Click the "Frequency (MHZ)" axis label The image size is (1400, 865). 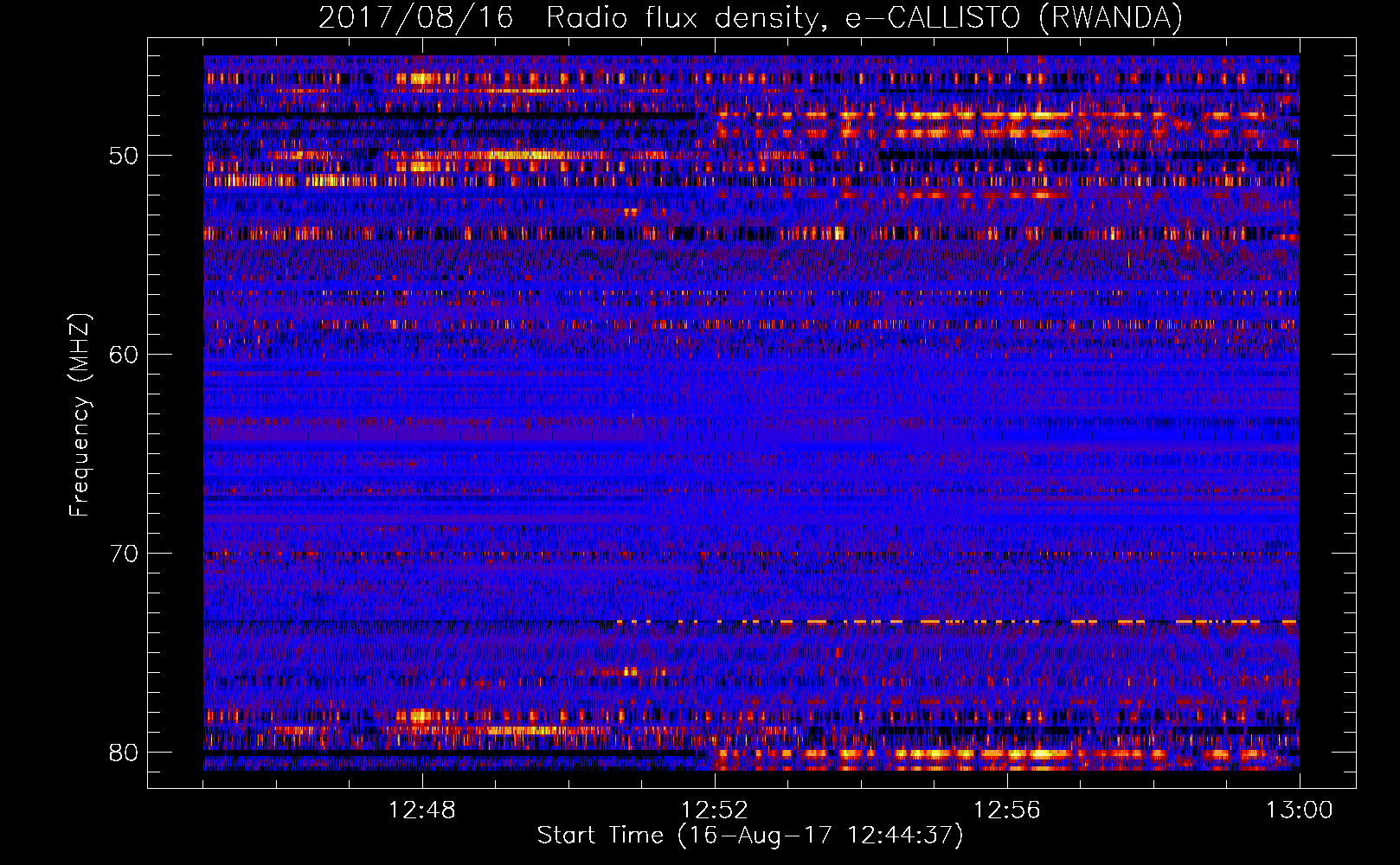80,415
